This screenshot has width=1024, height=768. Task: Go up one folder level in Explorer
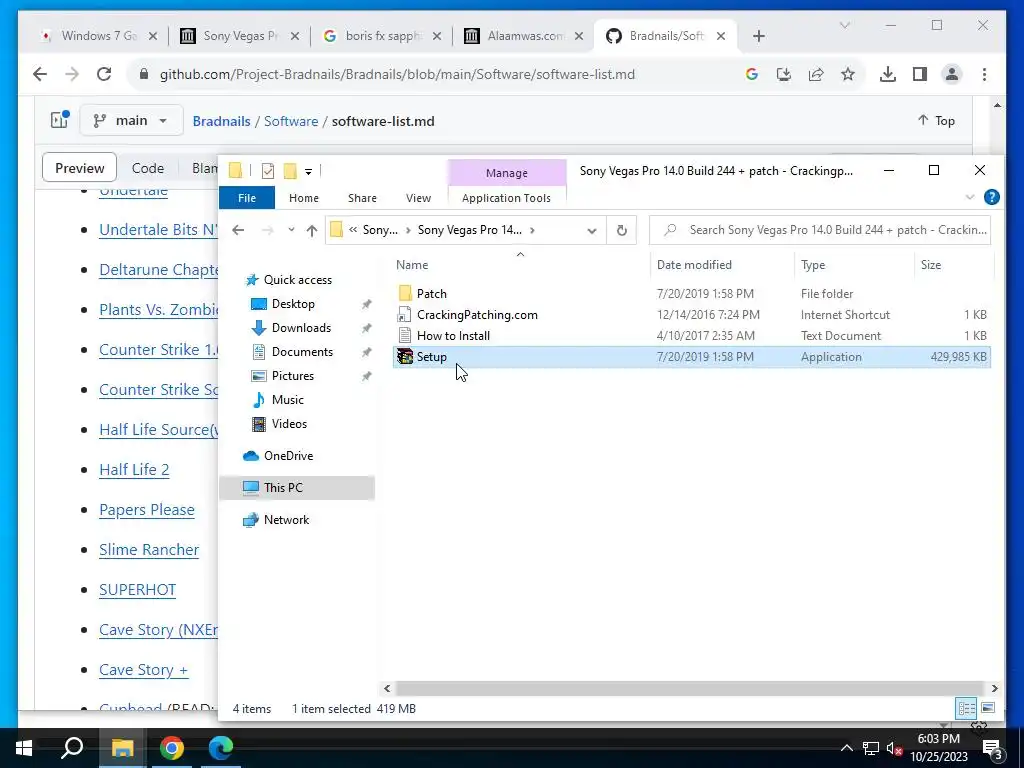312,230
